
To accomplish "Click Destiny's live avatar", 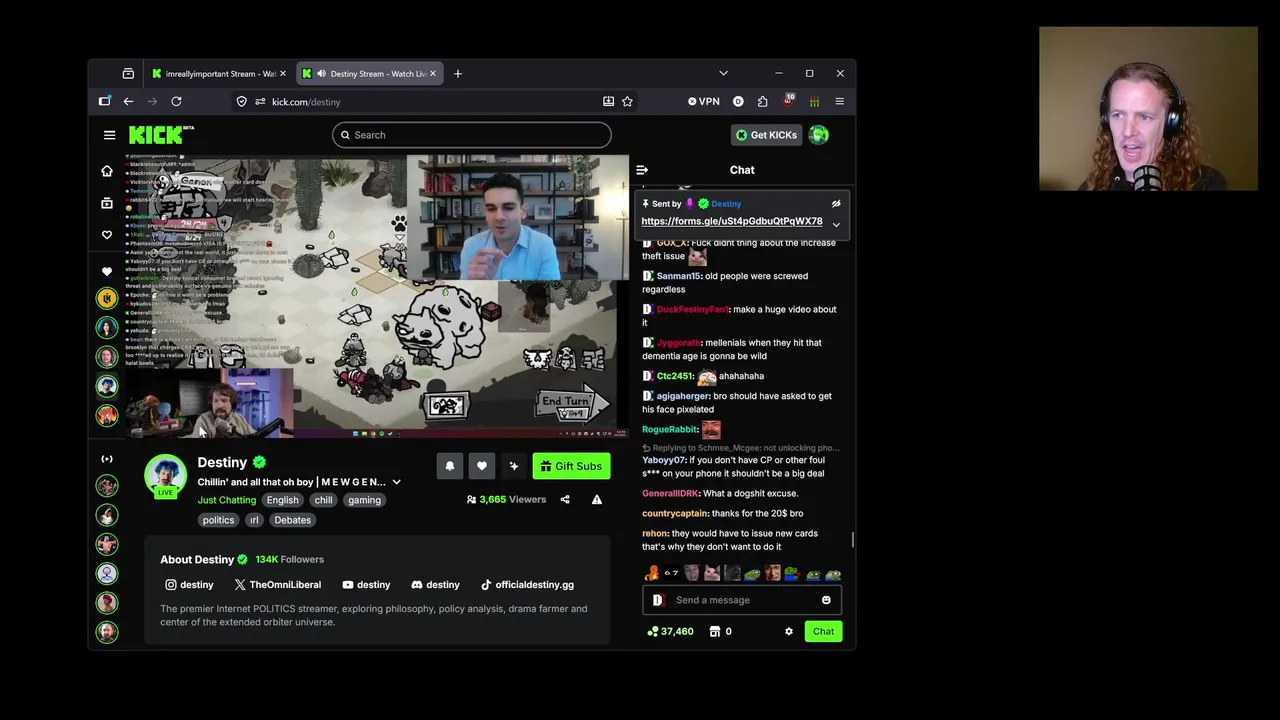I will click(x=165, y=475).
